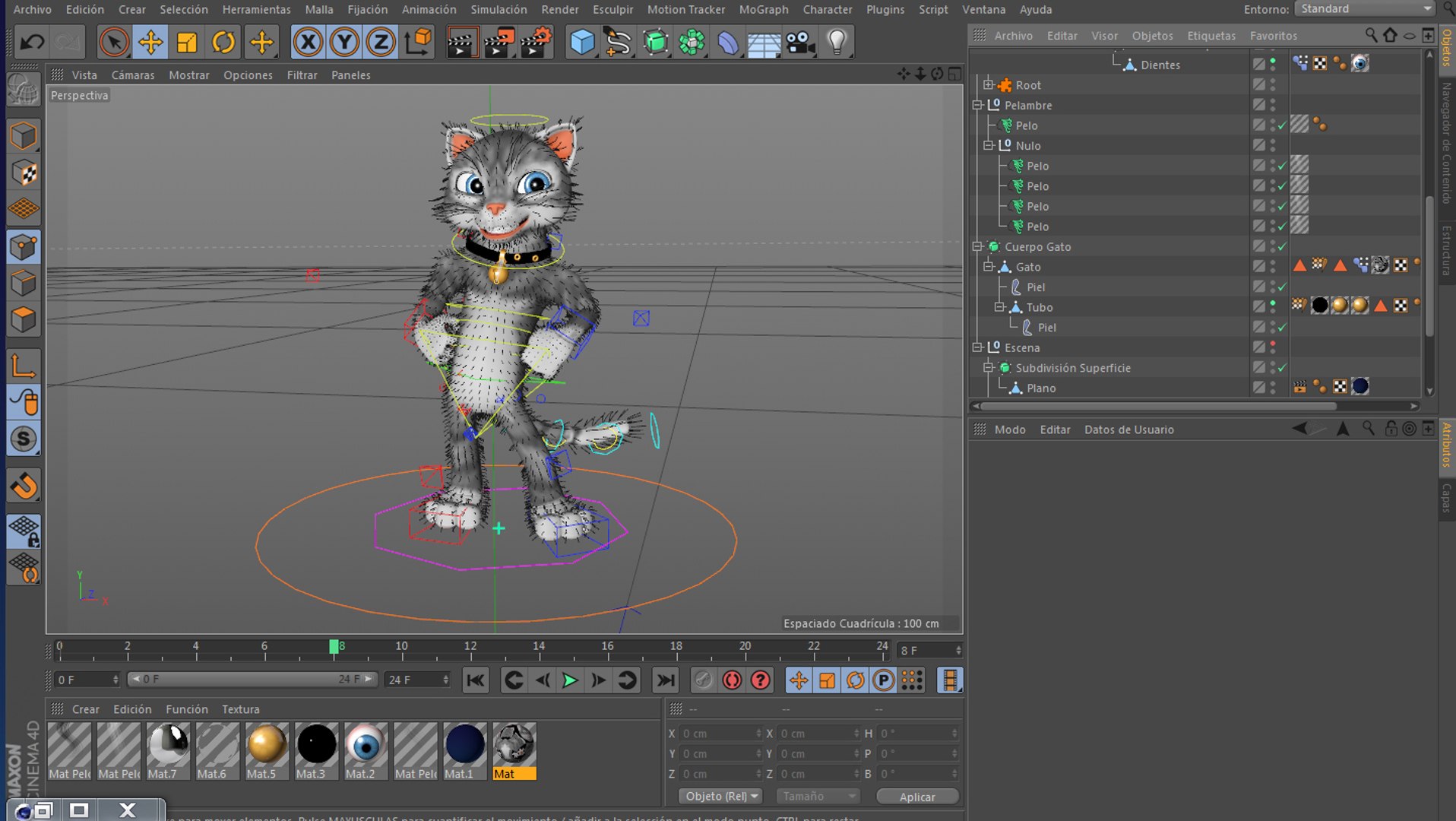Screen dimensions: 1456x821
Task: Toggle X axis lock
Action: 308,42
